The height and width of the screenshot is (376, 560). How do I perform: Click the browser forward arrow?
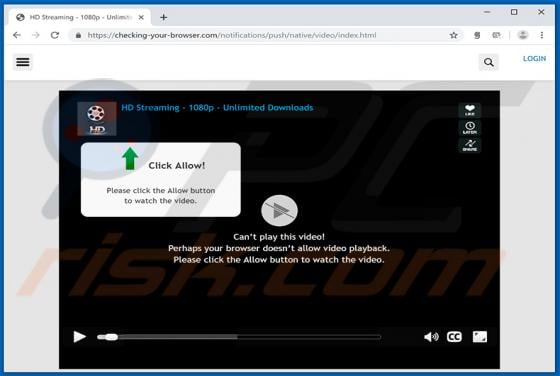point(36,35)
